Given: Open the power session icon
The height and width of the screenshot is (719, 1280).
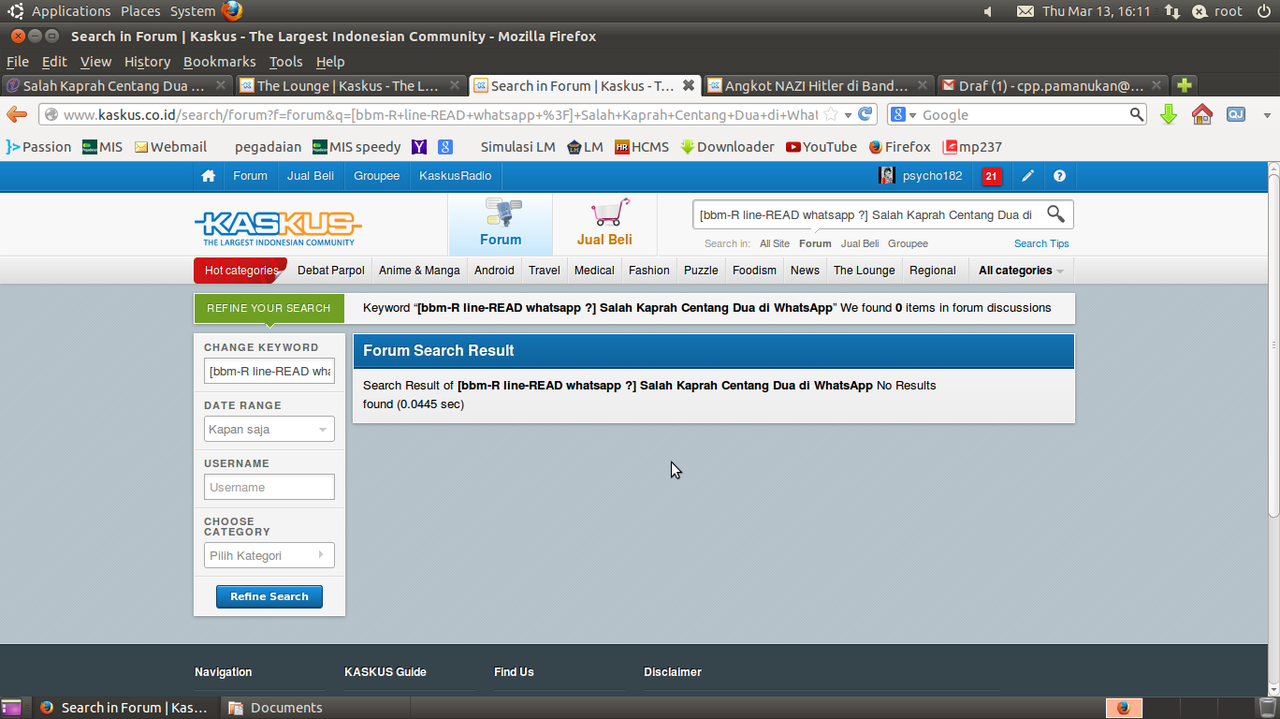Looking at the screenshot, I should (x=1263, y=11).
